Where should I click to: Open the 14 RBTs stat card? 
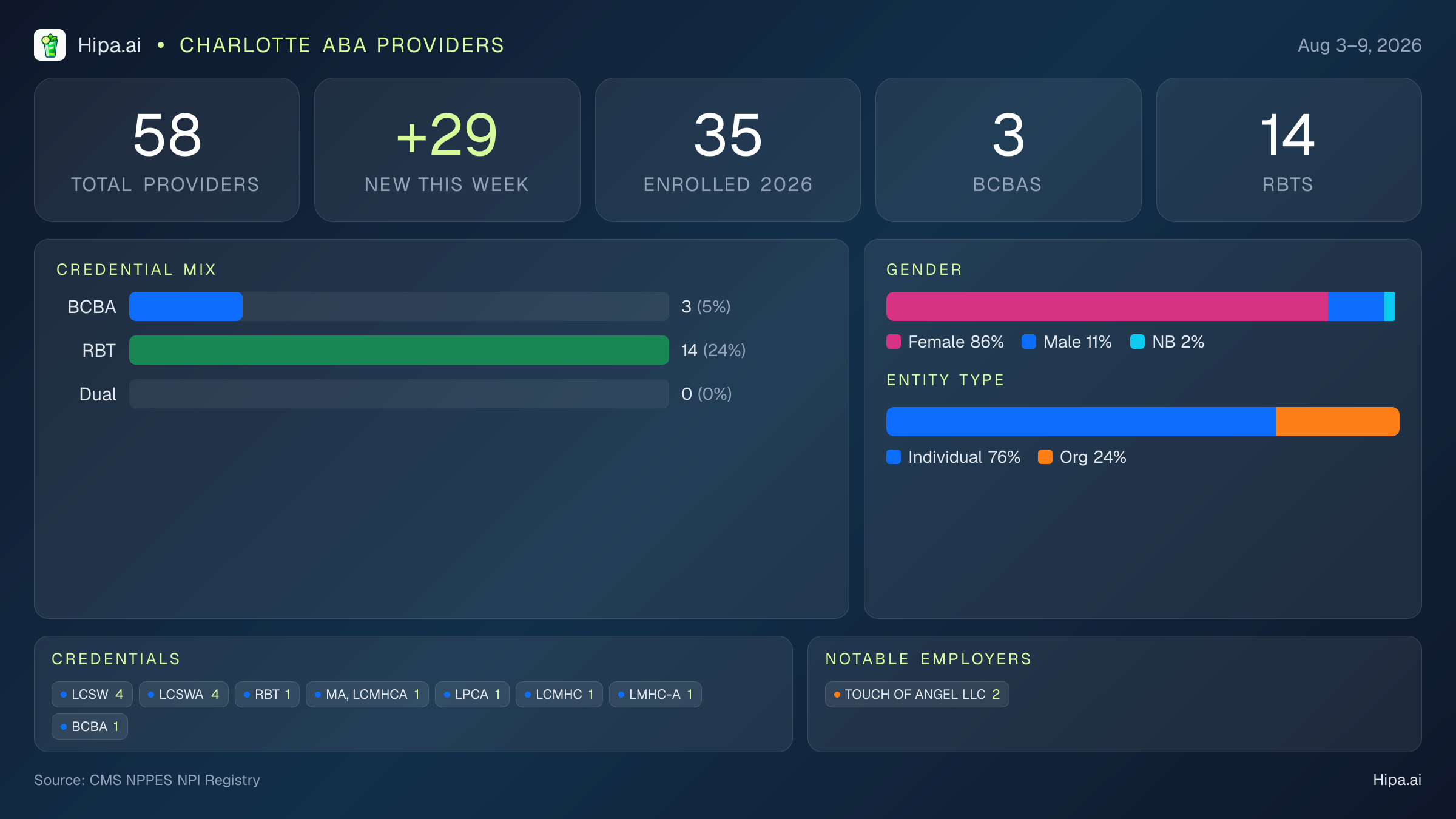(1289, 150)
